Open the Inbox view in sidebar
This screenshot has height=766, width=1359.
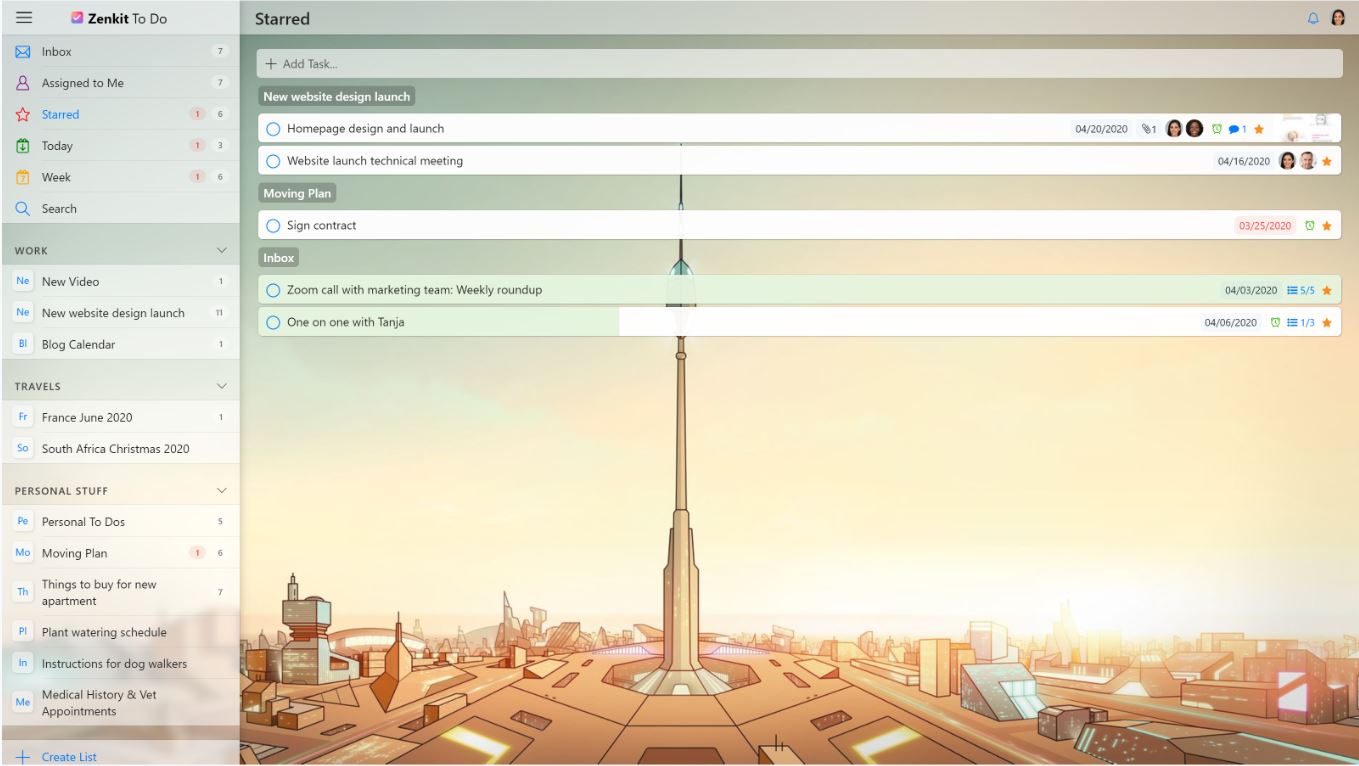[x=57, y=52]
